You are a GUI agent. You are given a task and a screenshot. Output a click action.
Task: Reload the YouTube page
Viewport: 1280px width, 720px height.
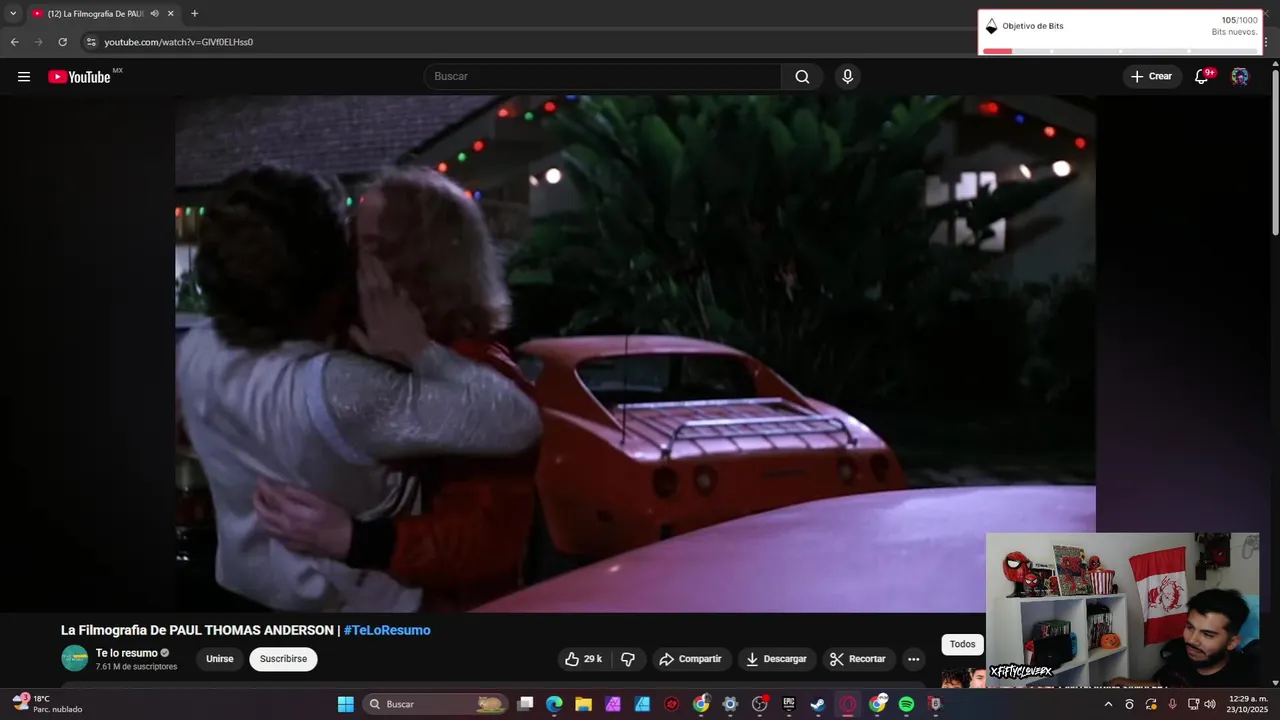click(x=62, y=42)
